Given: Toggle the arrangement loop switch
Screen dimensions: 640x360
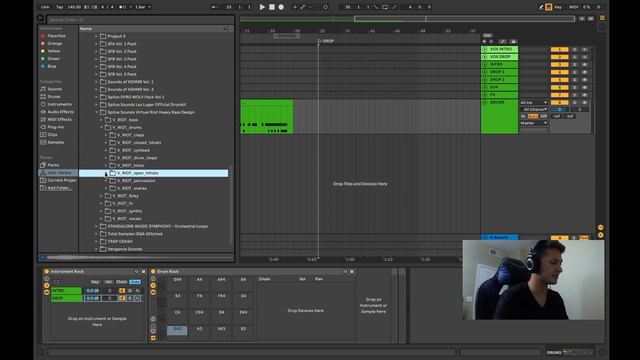Looking at the screenshot, I should [x=385, y=7].
